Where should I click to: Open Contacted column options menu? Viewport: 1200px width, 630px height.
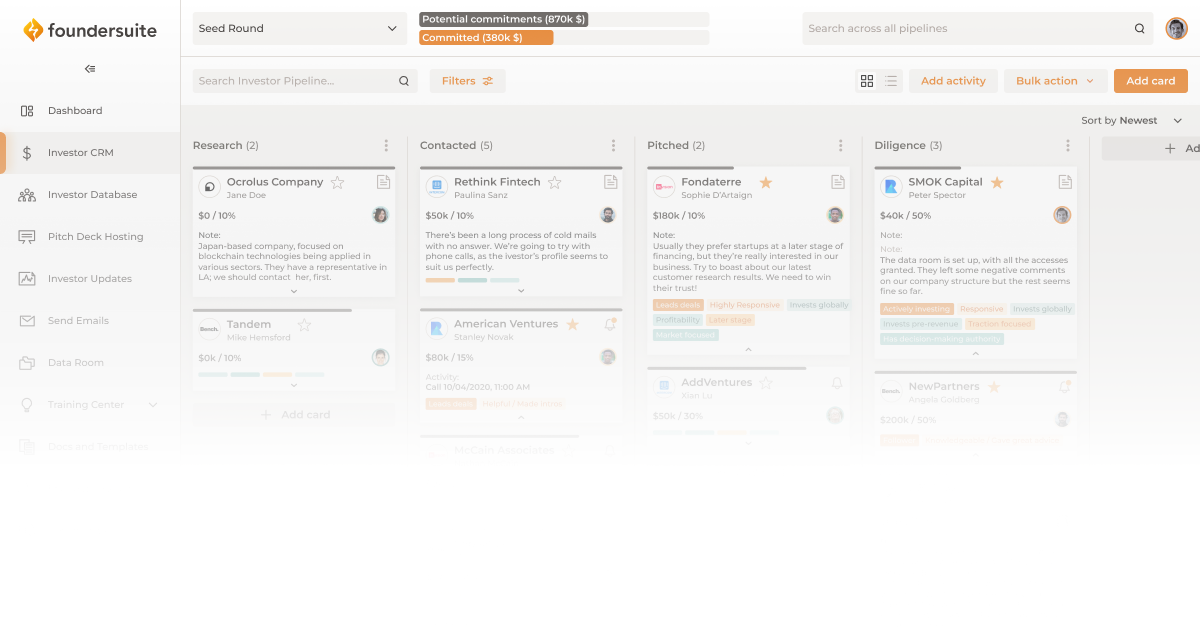point(613,146)
